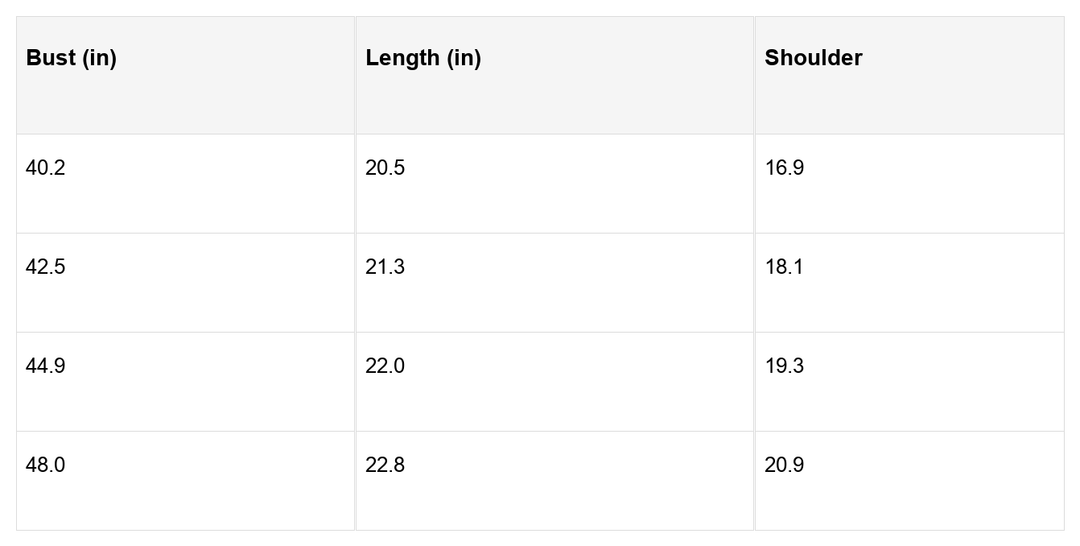The width and height of the screenshot is (1080, 546).
Task: Click divider between 22.8 and 20.9 cells
Action: (754, 480)
